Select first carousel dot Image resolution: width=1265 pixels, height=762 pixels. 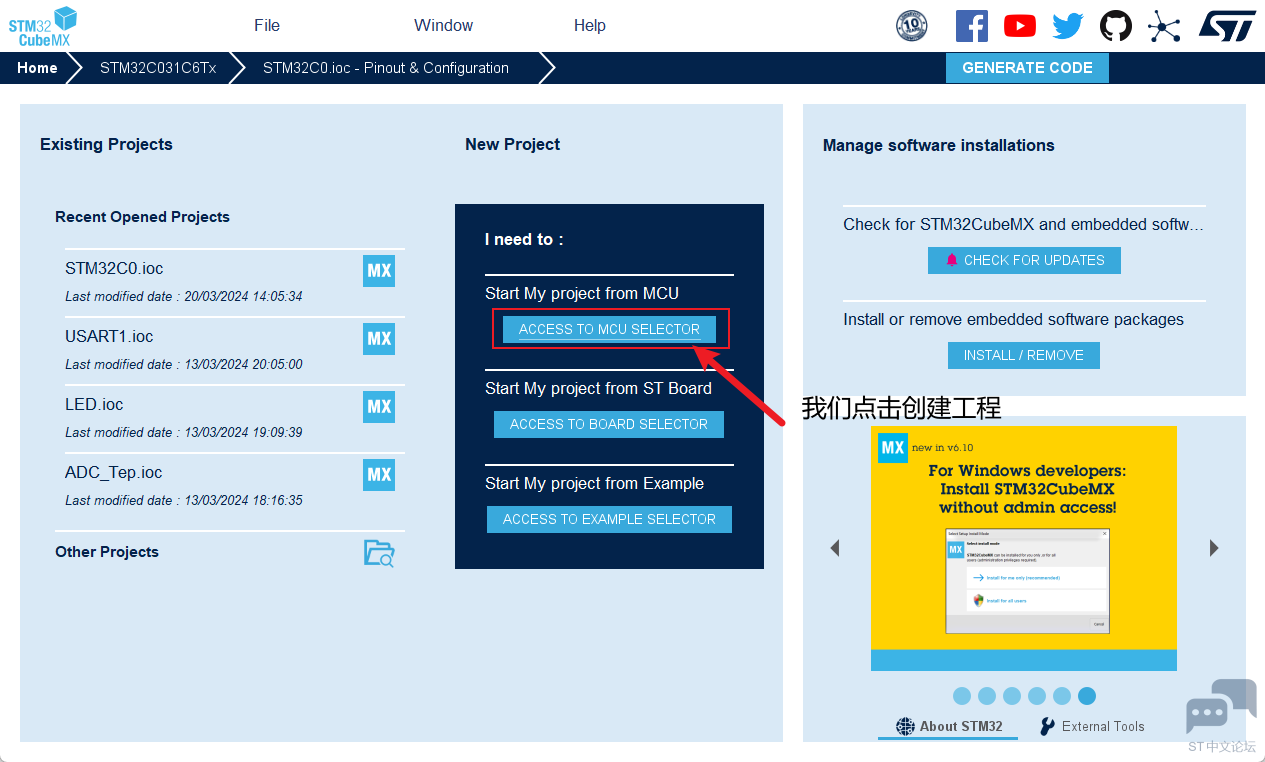[x=962, y=696]
